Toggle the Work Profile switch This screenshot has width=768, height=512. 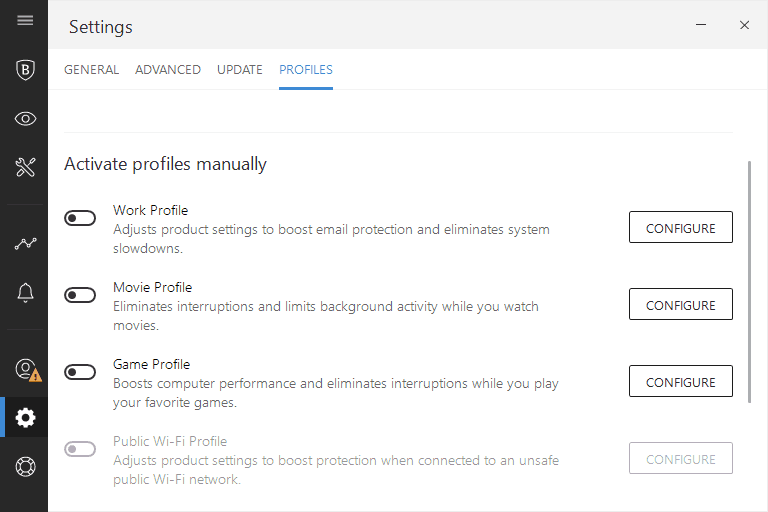(x=80, y=218)
